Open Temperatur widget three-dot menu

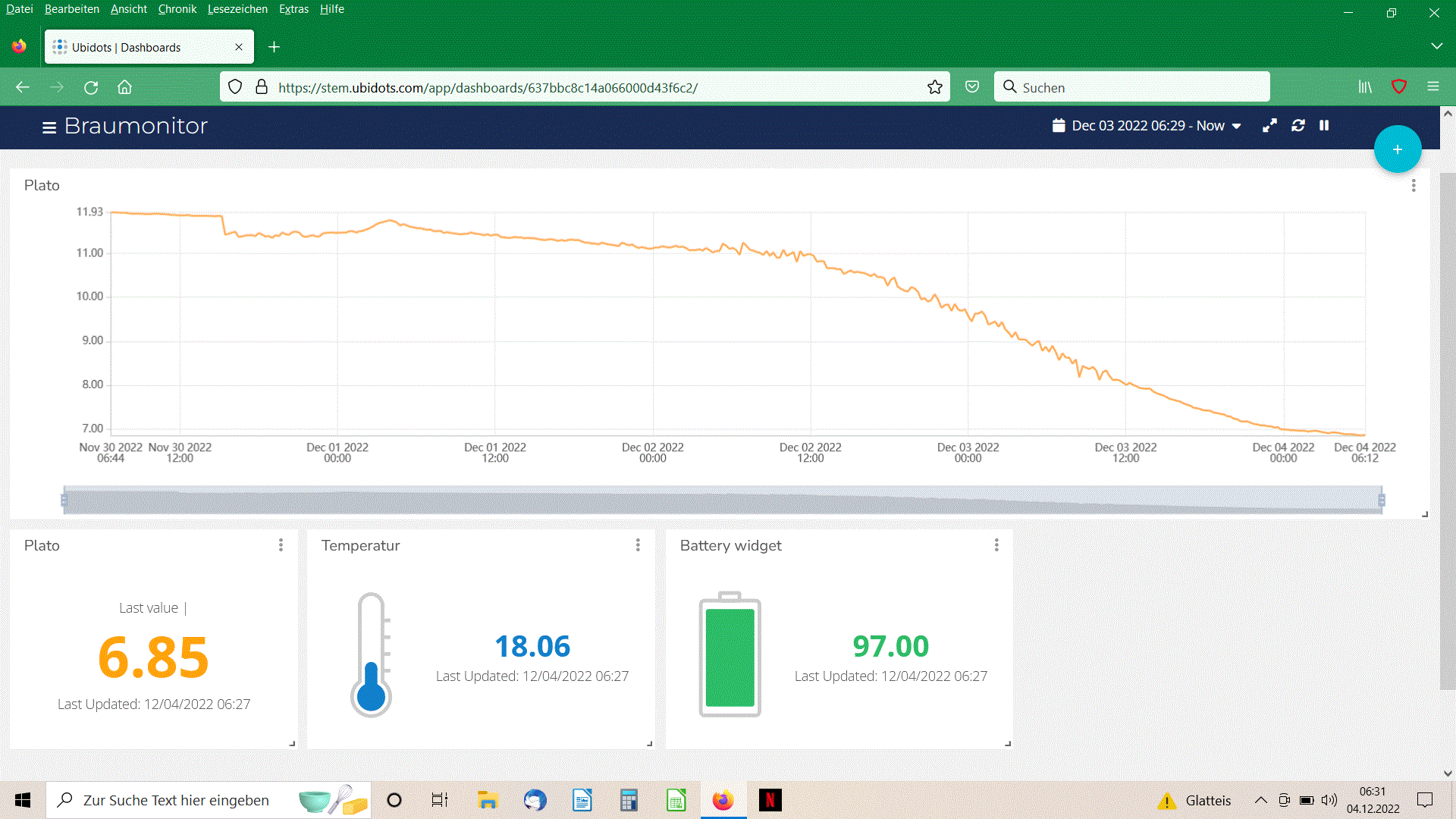point(638,545)
